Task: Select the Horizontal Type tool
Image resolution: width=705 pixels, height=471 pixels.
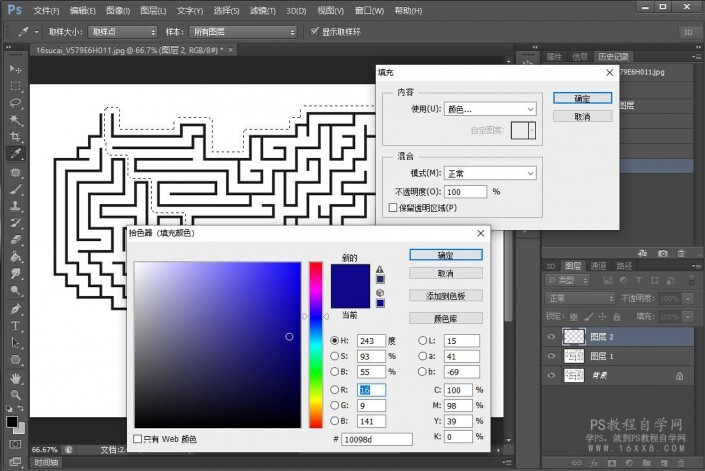Action: pos(16,326)
